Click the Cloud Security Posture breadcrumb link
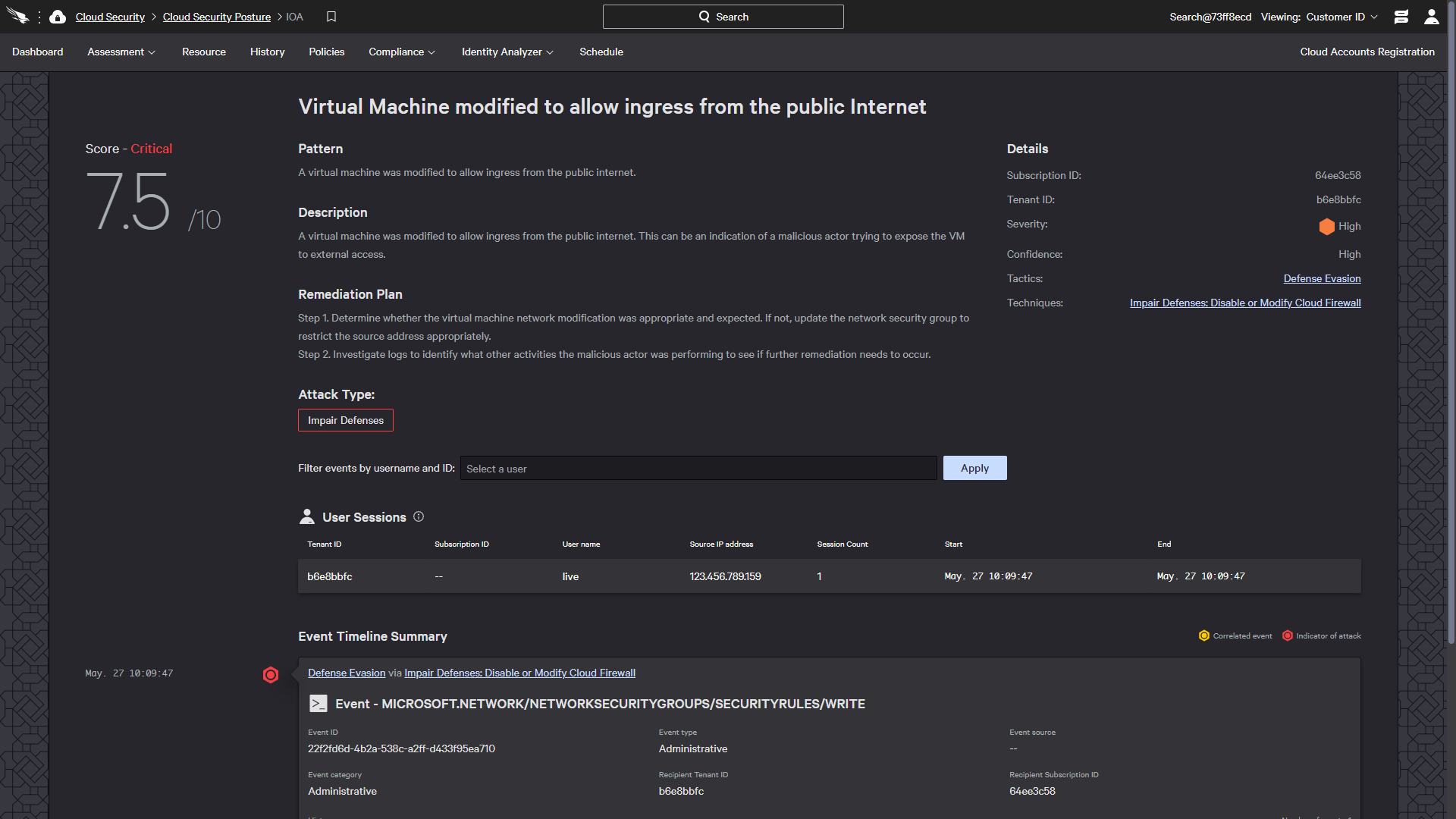The width and height of the screenshot is (1456, 819). (x=217, y=17)
